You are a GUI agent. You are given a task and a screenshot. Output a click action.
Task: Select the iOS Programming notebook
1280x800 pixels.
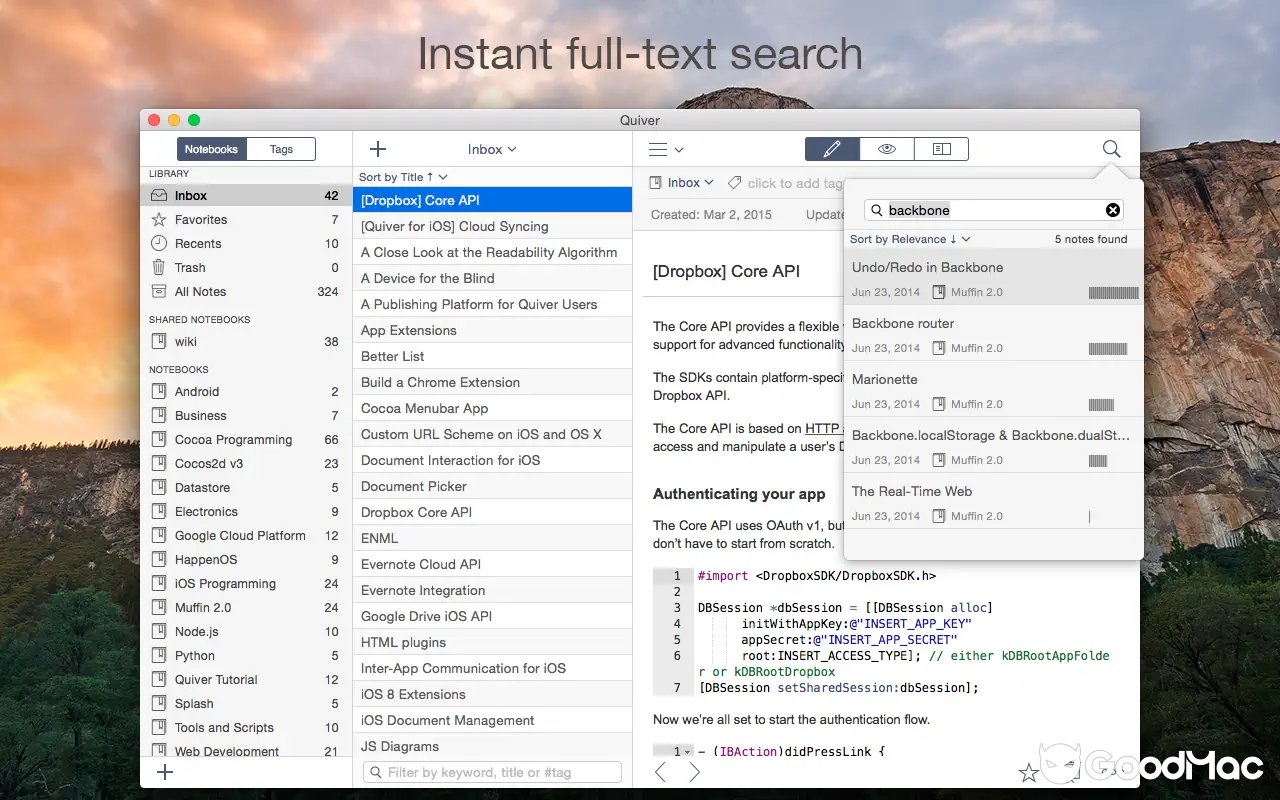[x=246, y=584]
